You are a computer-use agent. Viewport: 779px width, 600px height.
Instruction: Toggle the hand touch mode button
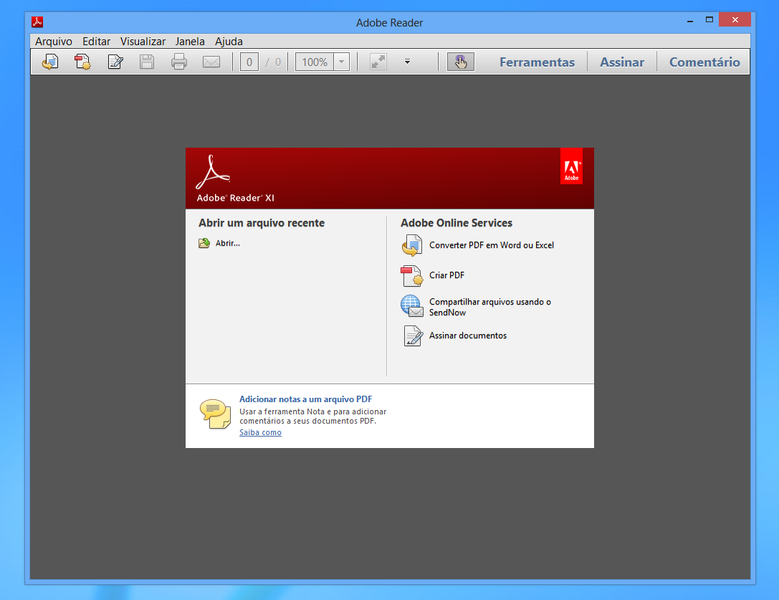coord(460,62)
